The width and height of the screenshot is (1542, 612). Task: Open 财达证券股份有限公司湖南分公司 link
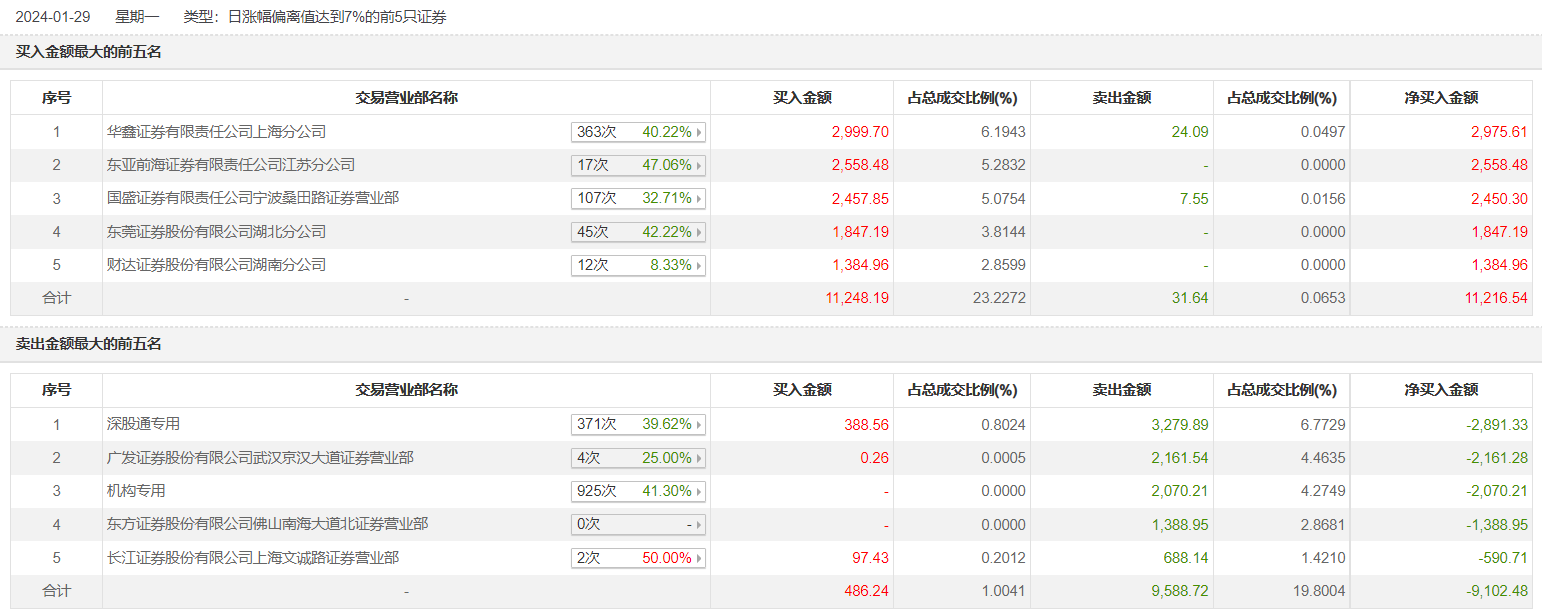click(216, 265)
